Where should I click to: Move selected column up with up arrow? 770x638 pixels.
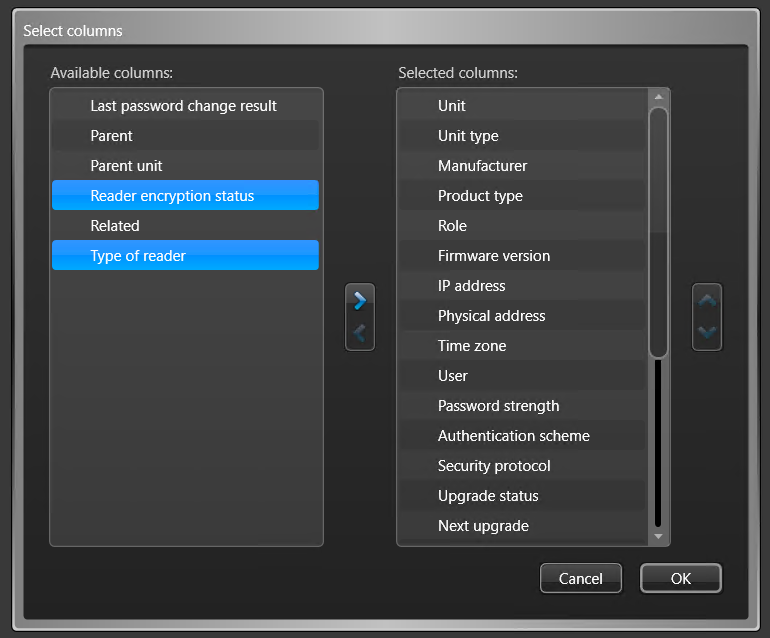click(707, 301)
